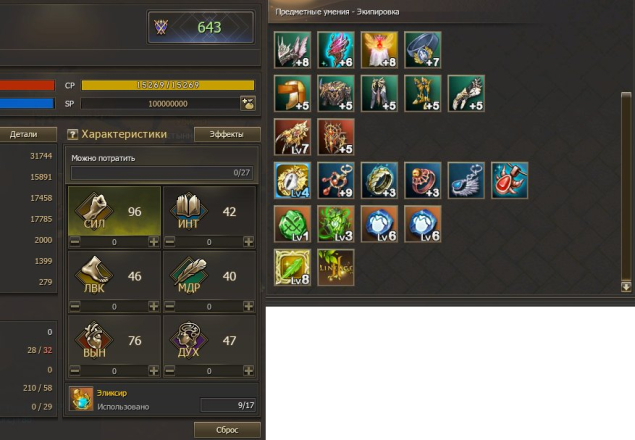Open the Lineage II logo skill icon
The height and width of the screenshot is (440, 635).
336,267
